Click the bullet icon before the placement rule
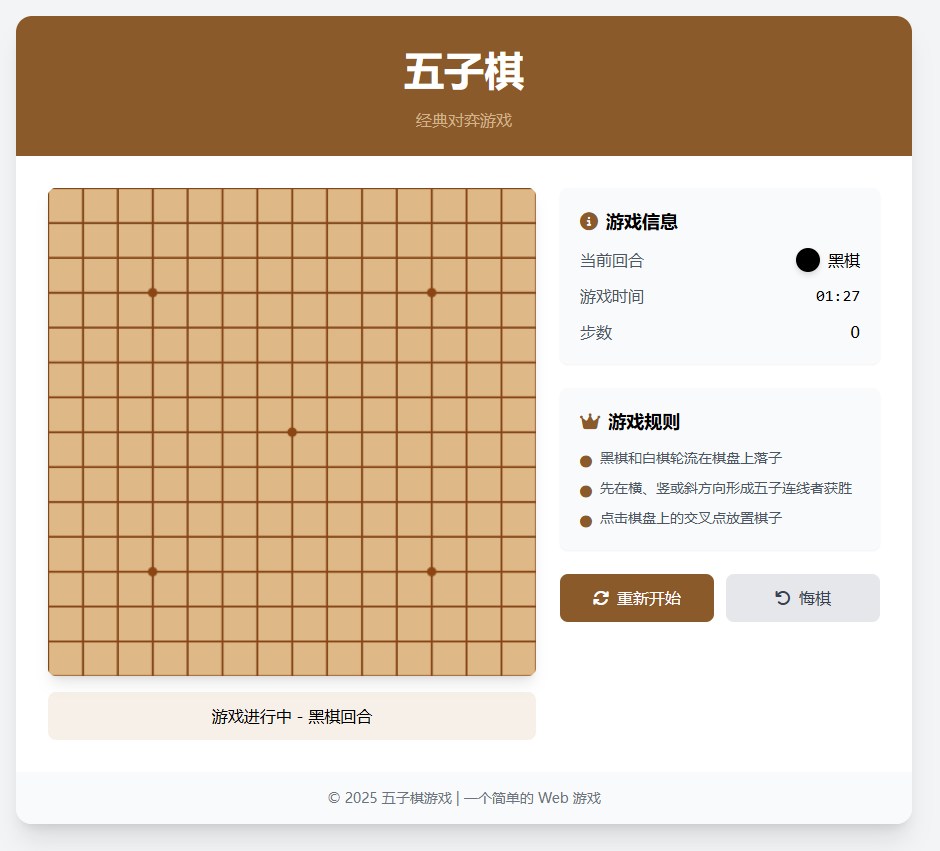Image resolution: width=940 pixels, height=851 pixels. tap(585, 520)
